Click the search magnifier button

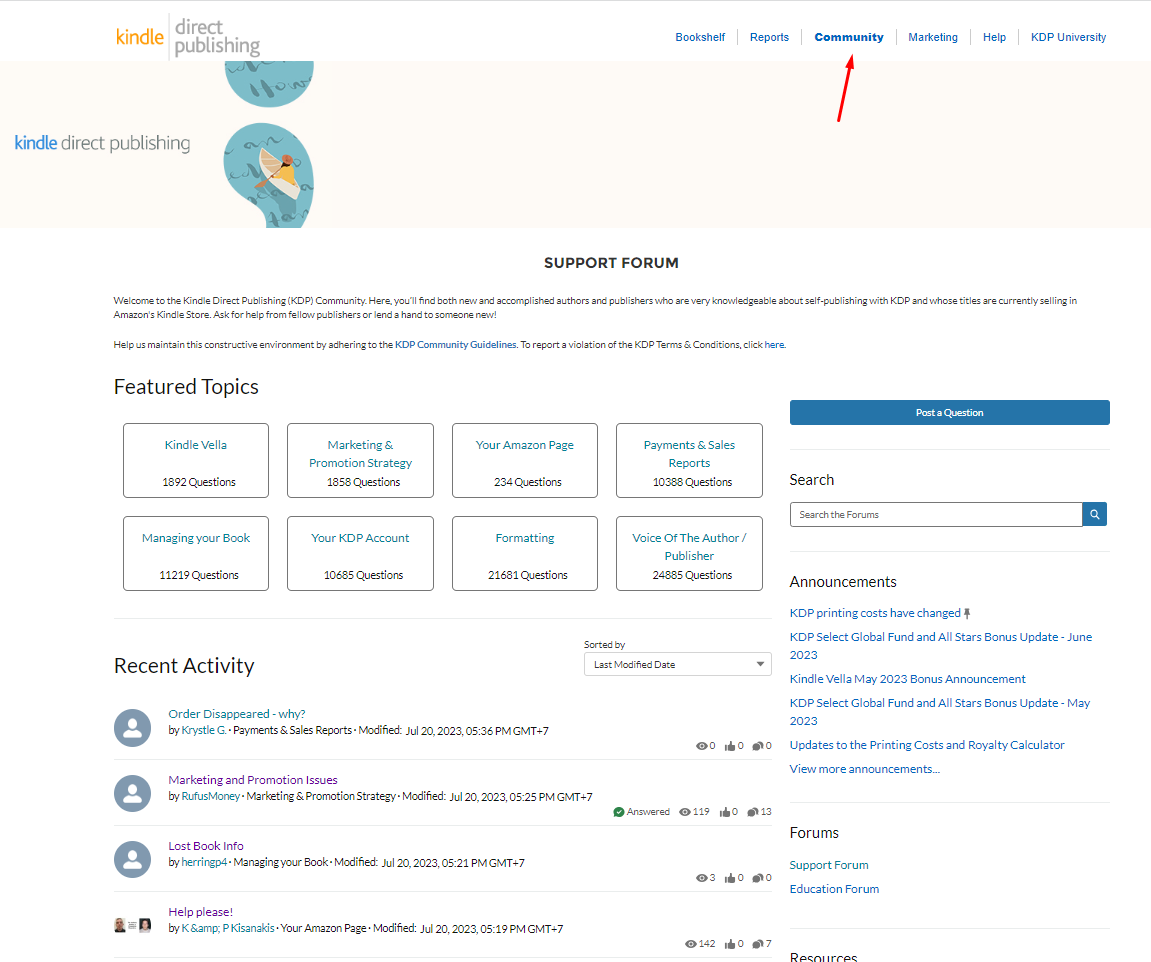click(1094, 514)
